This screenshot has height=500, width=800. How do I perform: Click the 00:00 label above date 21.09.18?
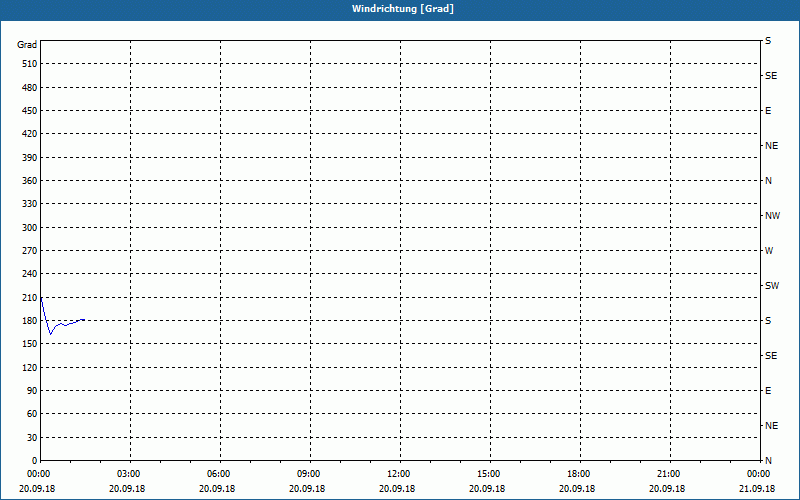click(x=758, y=474)
